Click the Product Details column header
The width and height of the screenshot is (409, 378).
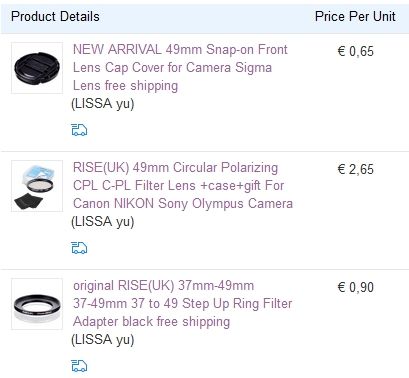(x=55, y=16)
